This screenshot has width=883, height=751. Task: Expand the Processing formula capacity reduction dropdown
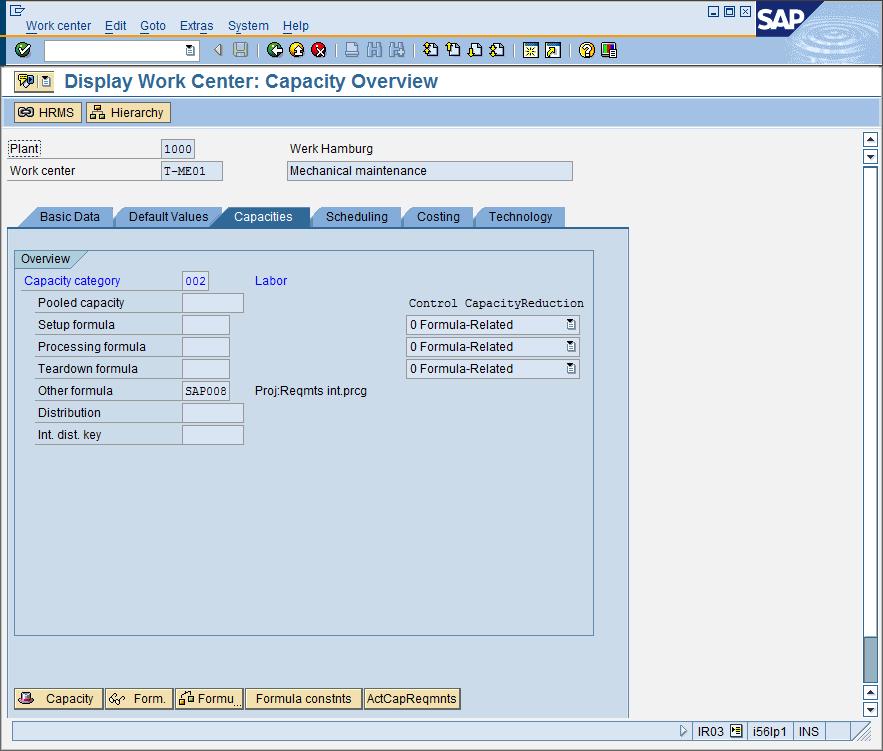571,346
